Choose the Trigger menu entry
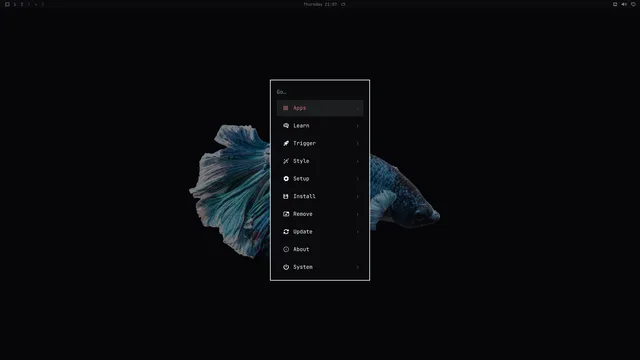640x360 pixels. 320,143
